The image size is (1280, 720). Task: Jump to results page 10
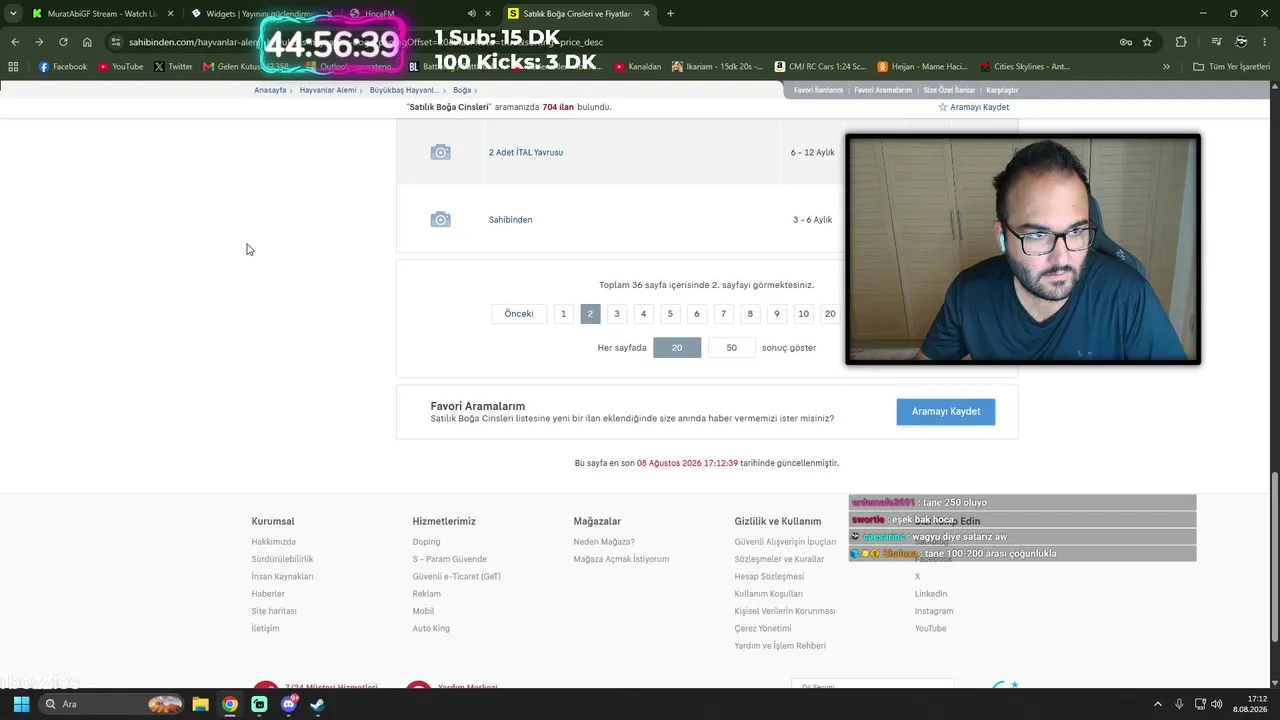[x=803, y=314]
